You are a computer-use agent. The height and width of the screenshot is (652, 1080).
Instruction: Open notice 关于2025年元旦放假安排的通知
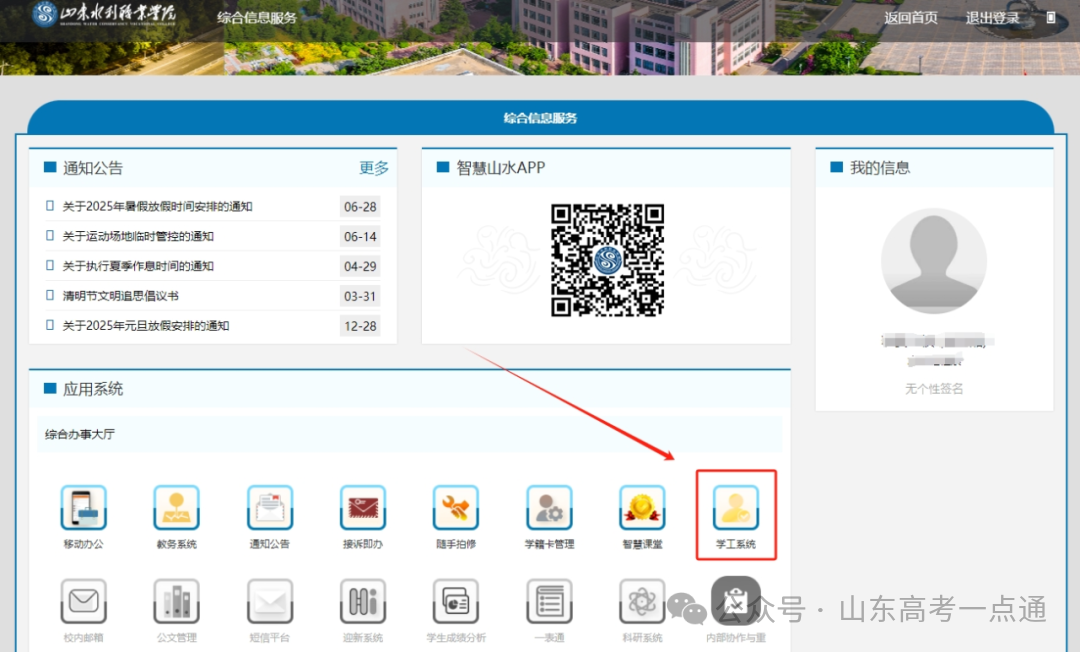point(145,326)
